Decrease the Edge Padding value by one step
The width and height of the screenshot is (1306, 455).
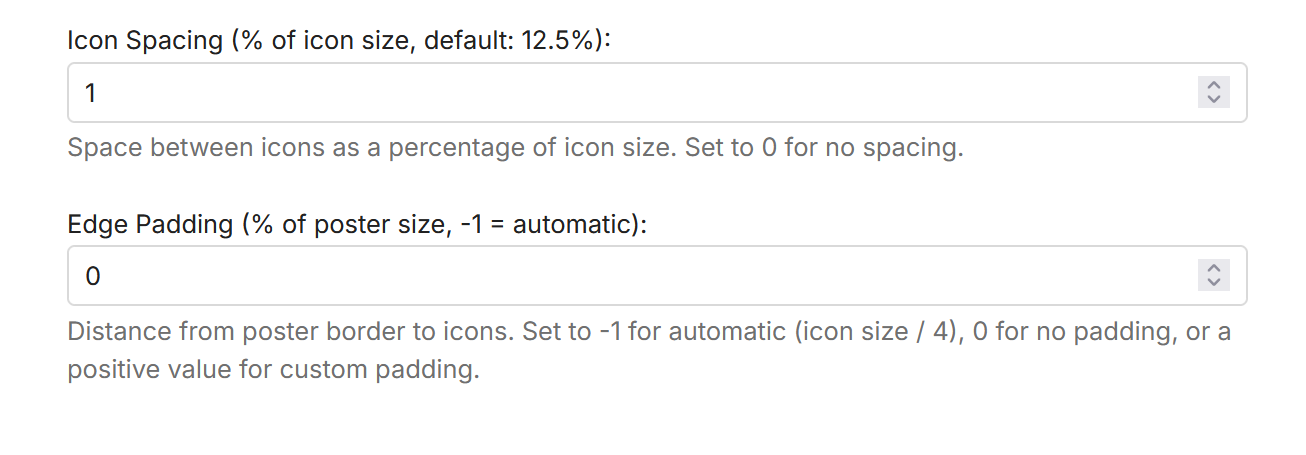click(1214, 282)
